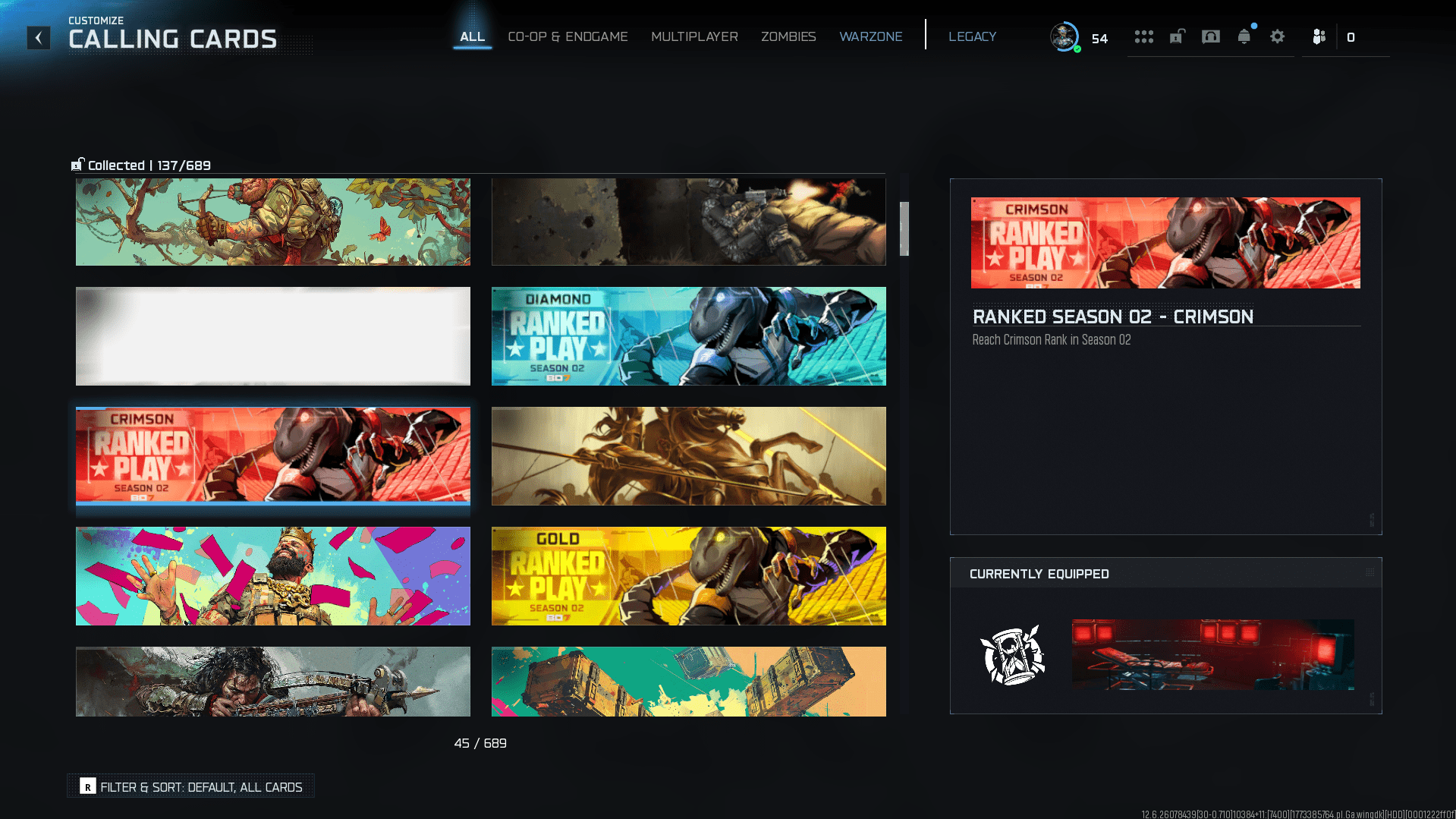Select the Gold Ranked Play calling card

pyautogui.click(x=688, y=576)
